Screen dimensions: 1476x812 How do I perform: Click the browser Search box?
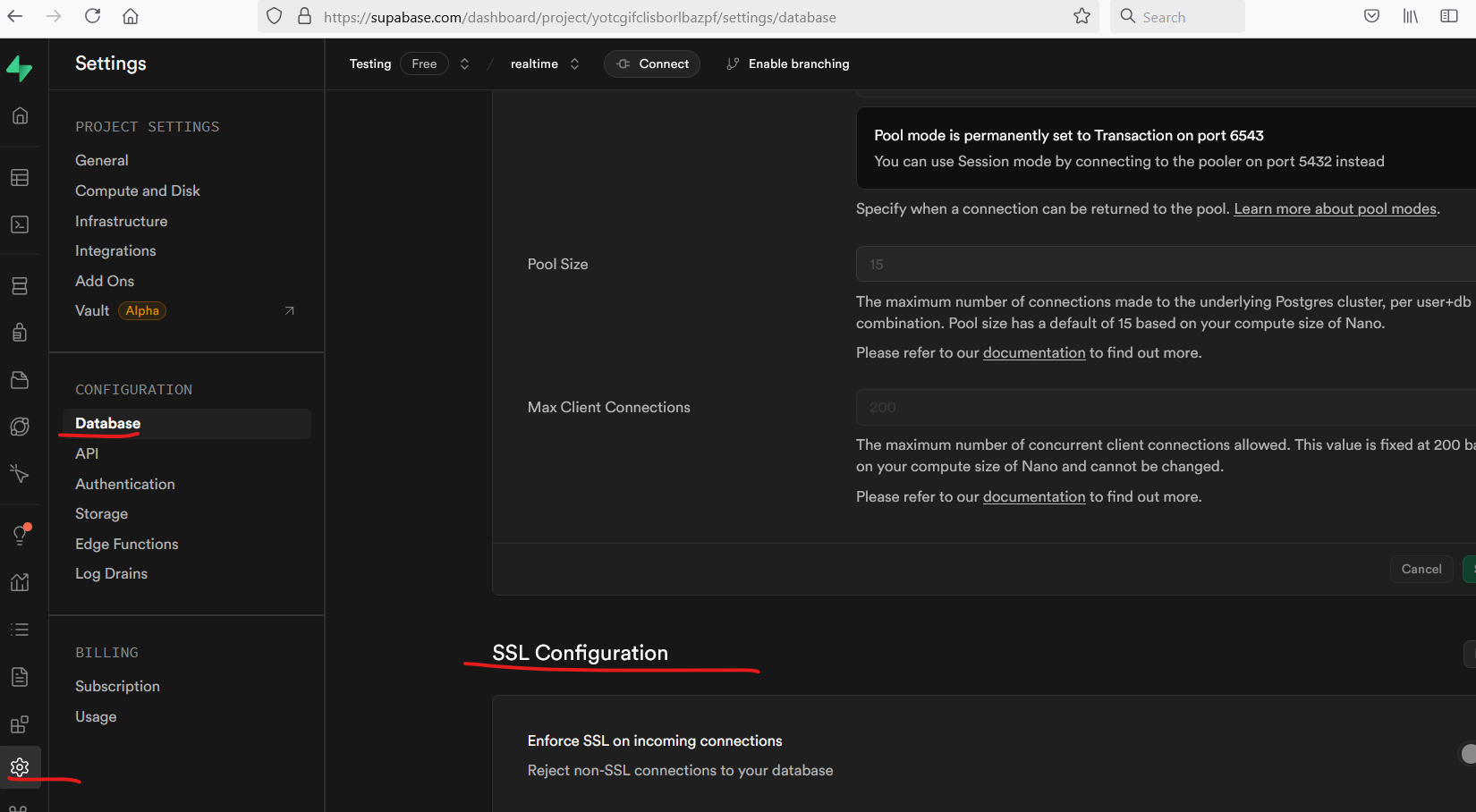coord(1177,16)
